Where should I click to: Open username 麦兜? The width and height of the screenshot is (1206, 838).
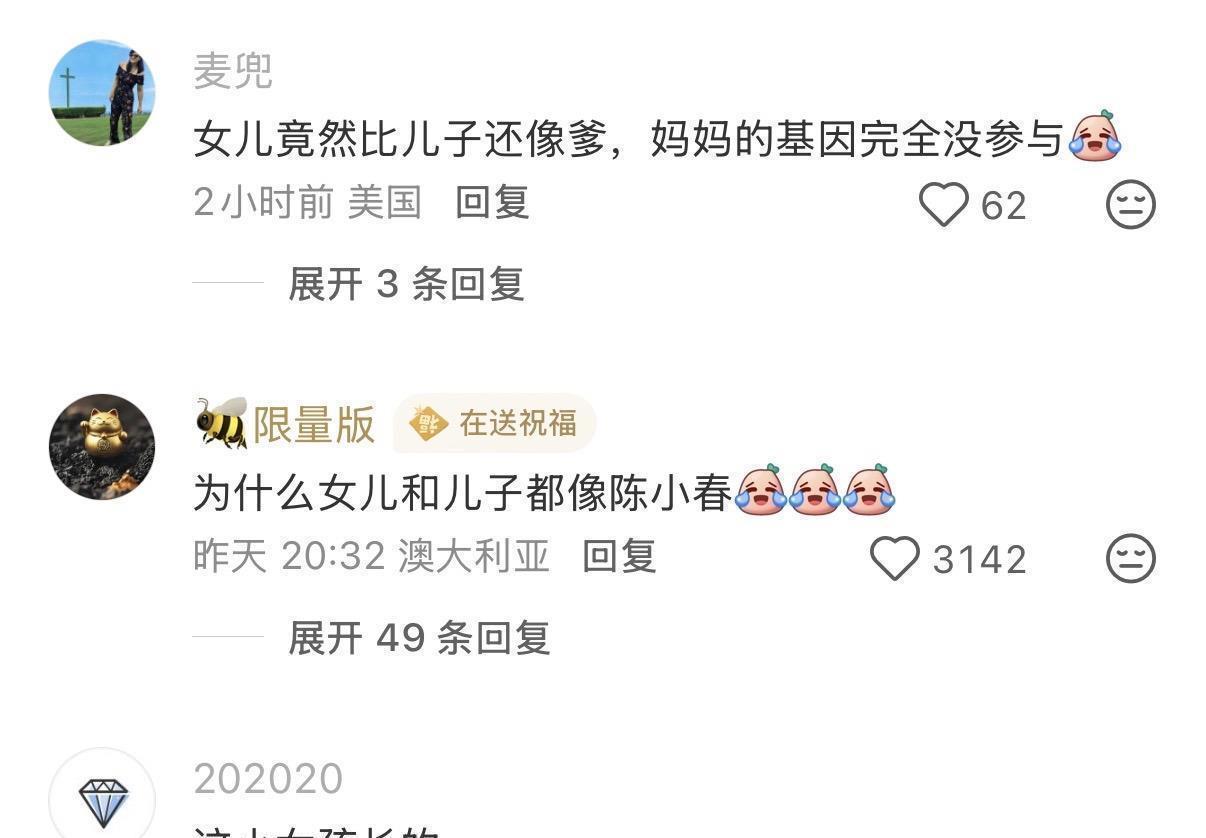point(233,71)
